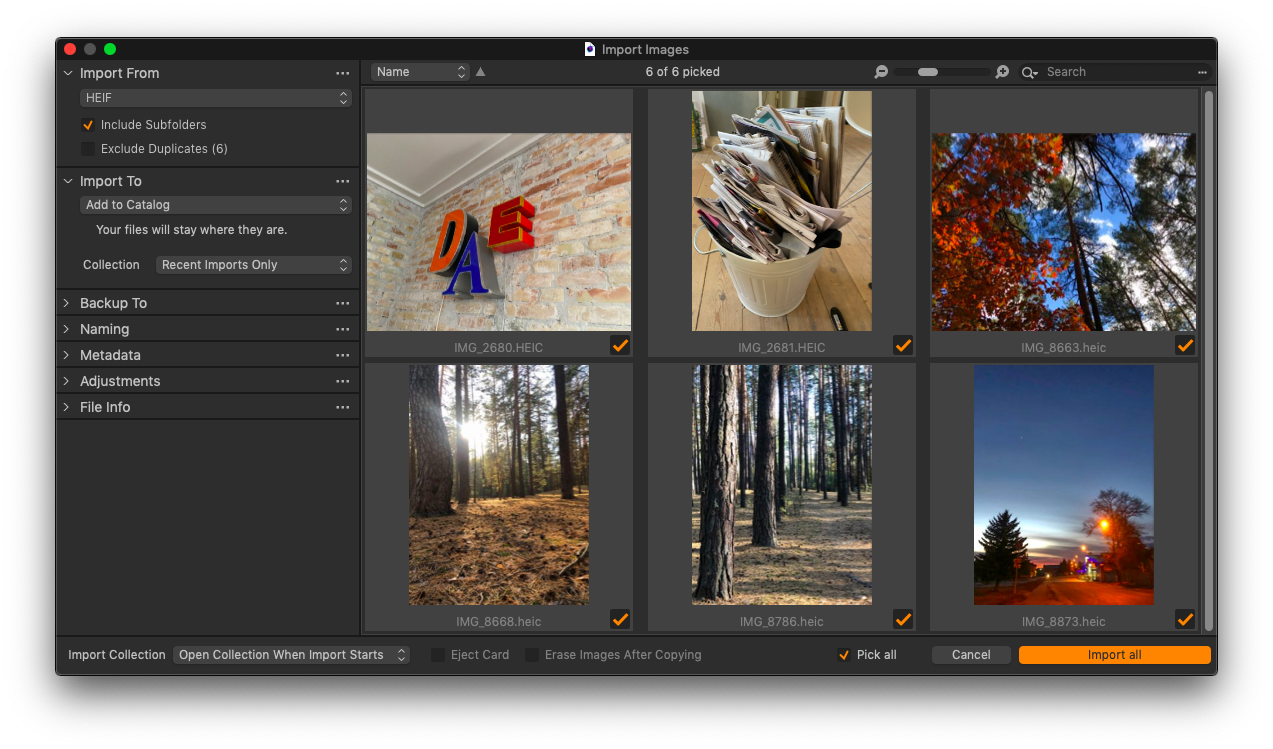Open the File Info panel options menu
This screenshot has height=749, width=1273.
point(342,407)
